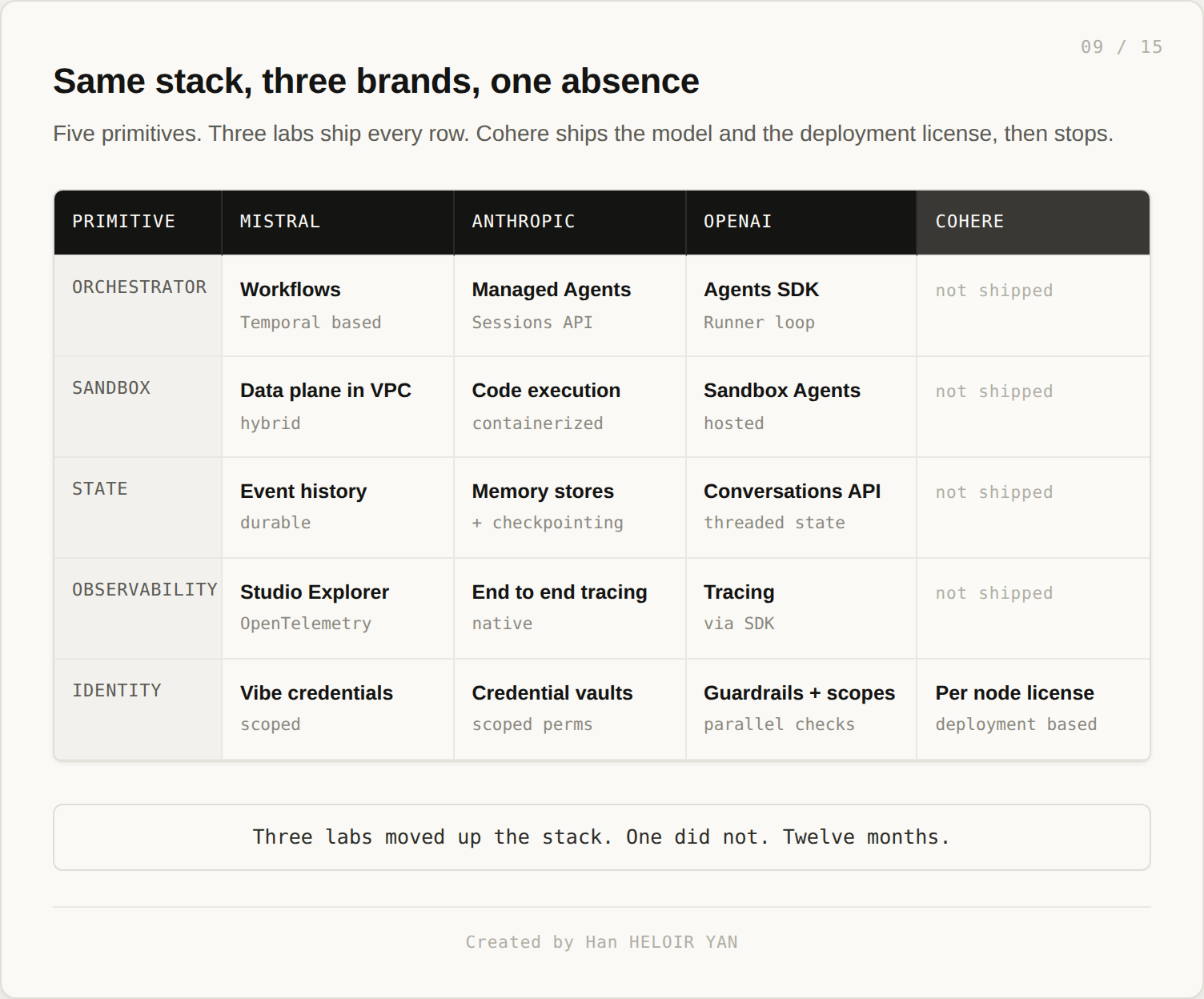Click the 'threaded state' caption
Screen dimensions: 1204x999
click(774, 523)
